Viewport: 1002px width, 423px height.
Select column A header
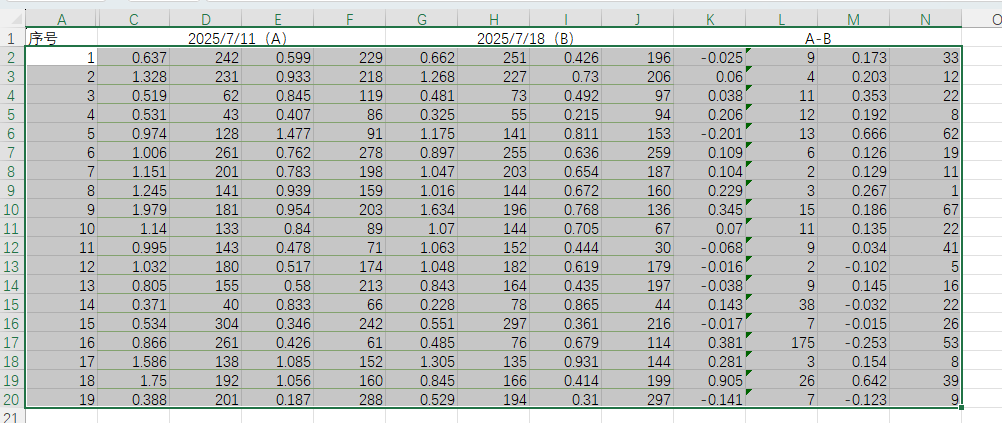(x=61, y=19)
